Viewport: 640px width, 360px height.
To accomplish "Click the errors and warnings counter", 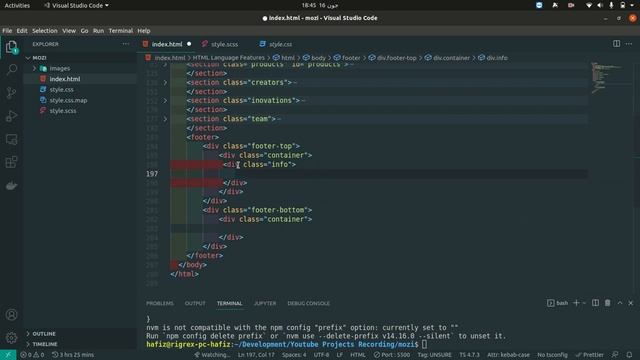I will (32, 355).
